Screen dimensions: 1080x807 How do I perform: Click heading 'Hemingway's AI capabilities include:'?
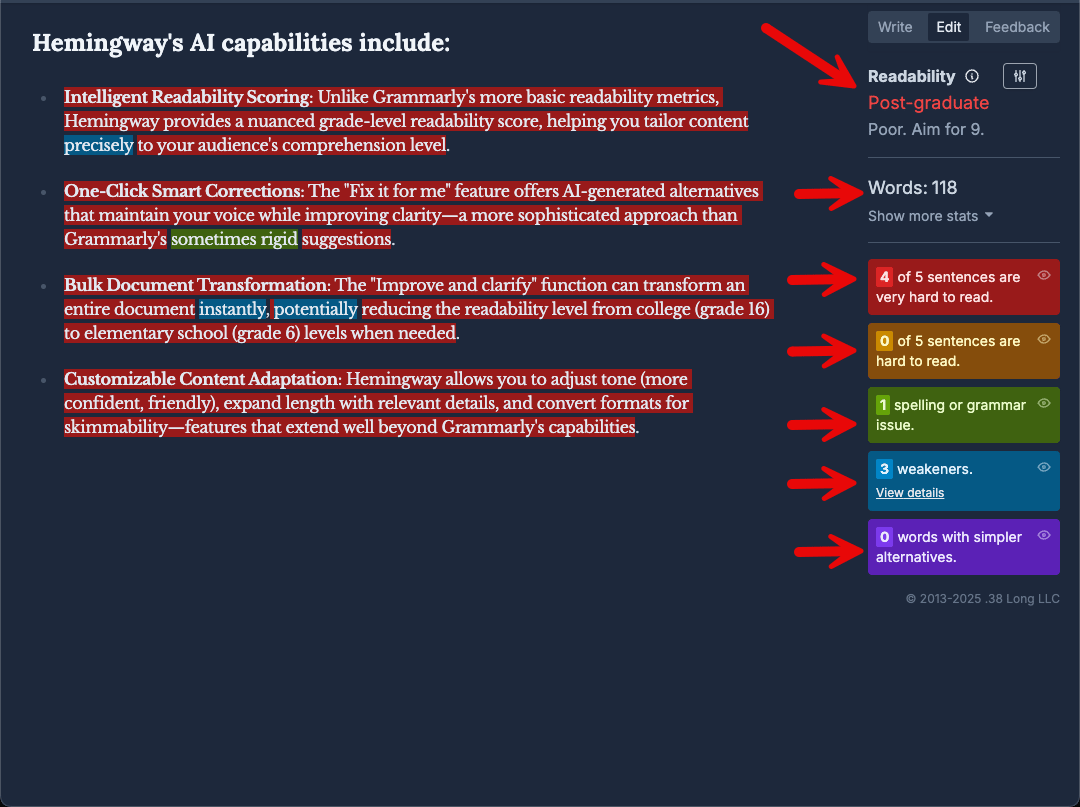point(241,43)
